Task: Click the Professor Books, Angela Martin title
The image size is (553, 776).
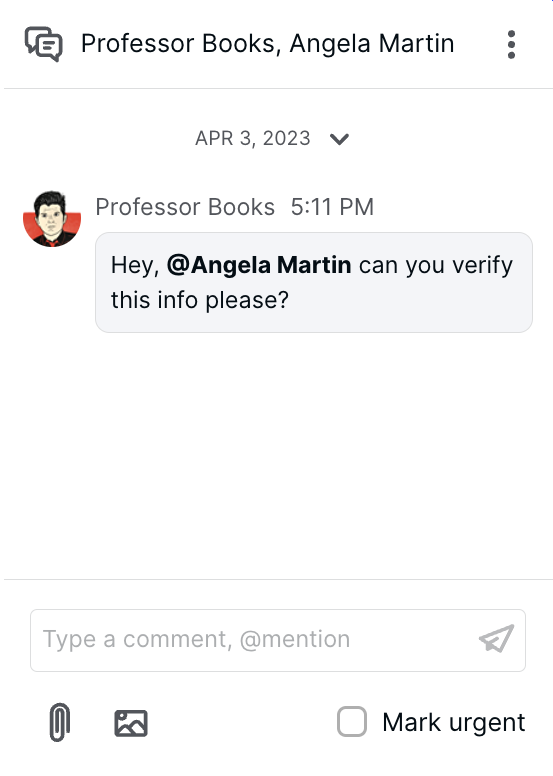Action: (267, 44)
